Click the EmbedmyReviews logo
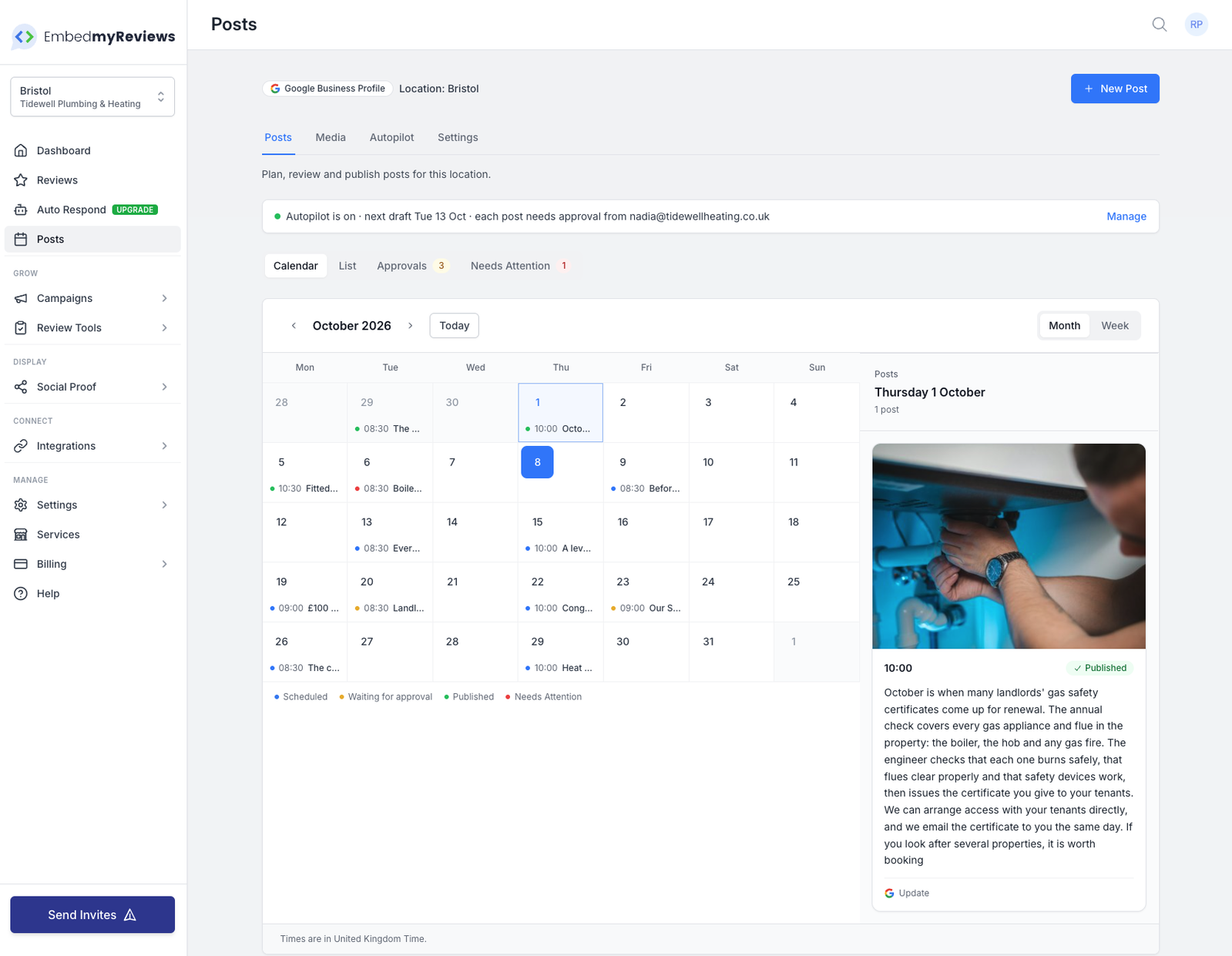1232x956 pixels. 92,36
